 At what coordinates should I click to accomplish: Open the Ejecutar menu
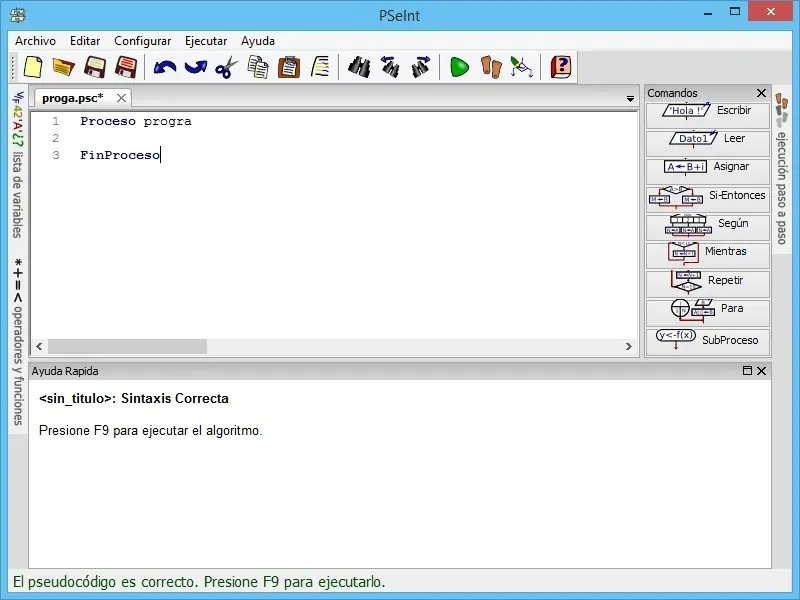coord(206,41)
